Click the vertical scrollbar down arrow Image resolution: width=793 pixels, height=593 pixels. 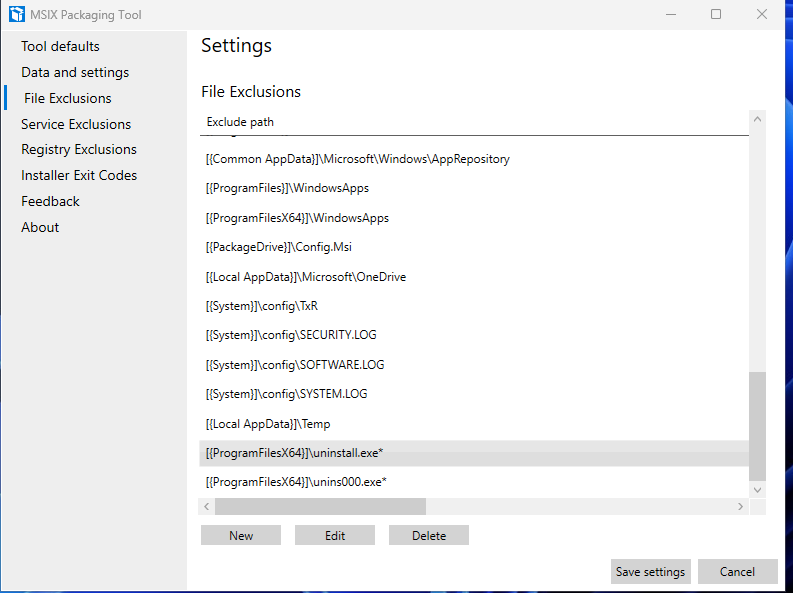[x=757, y=489]
